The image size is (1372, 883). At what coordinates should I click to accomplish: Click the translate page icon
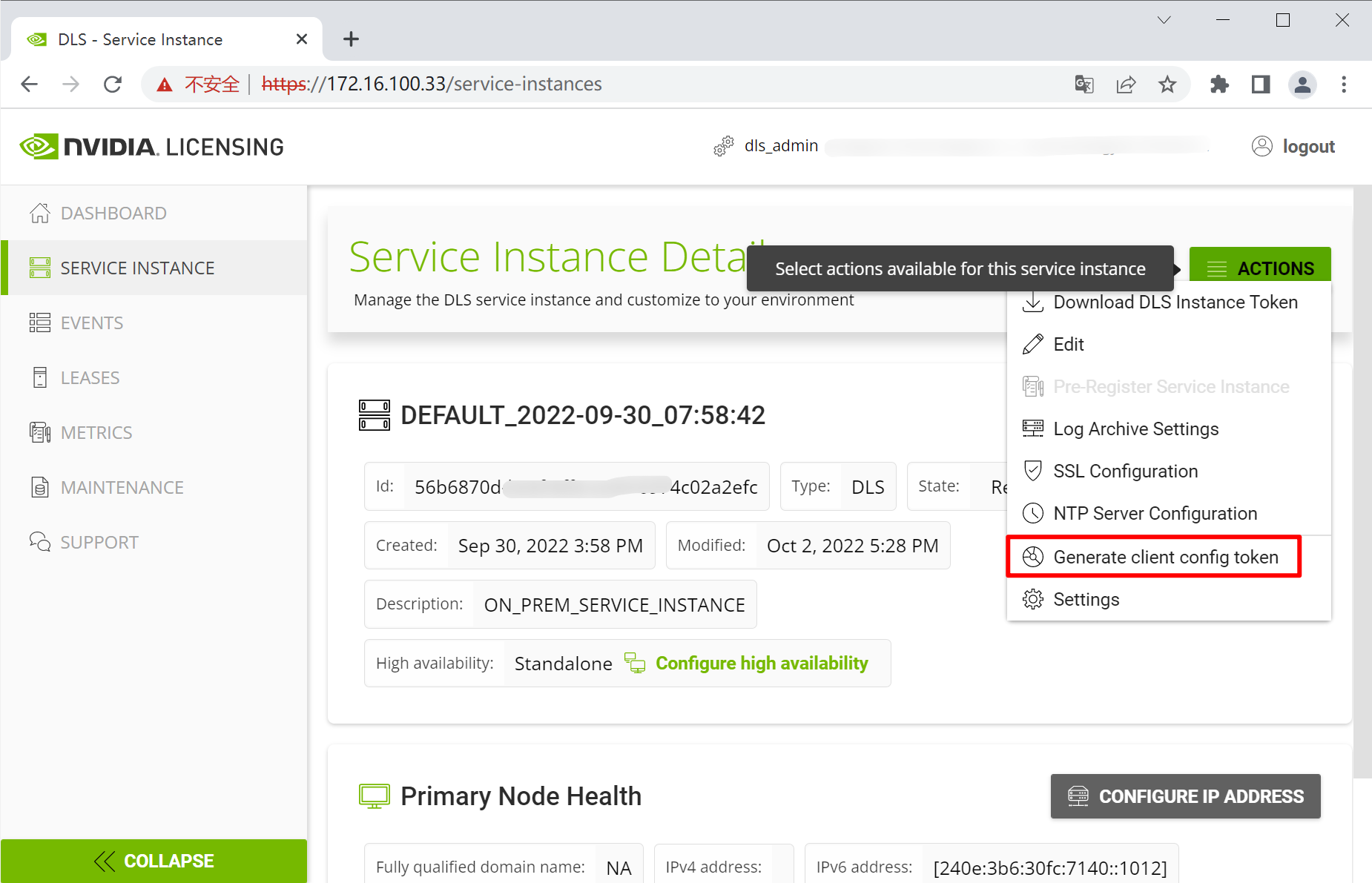pyautogui.click(x=1084, y=85)
